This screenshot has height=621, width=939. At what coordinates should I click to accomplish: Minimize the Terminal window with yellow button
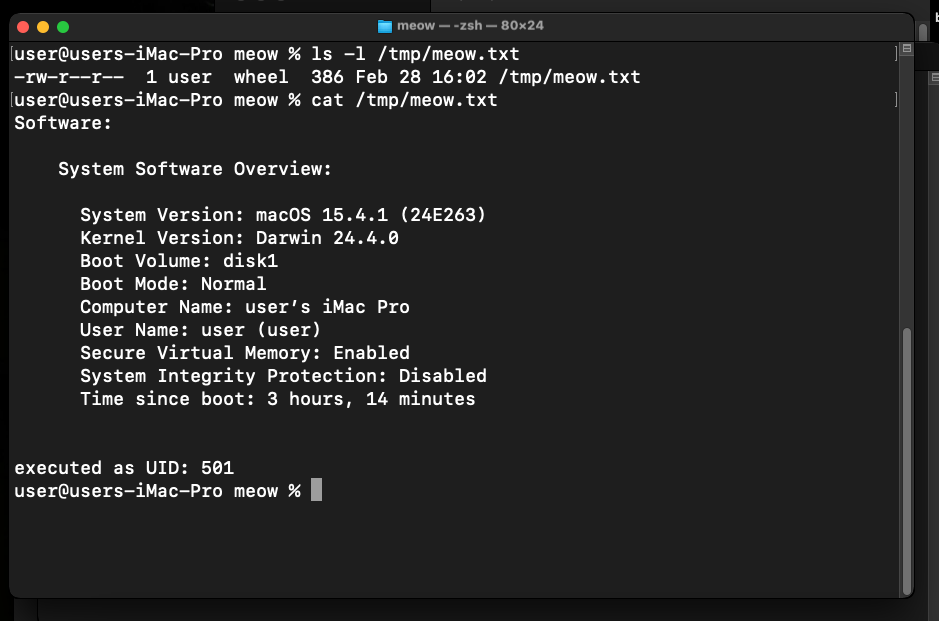point(42,26)
